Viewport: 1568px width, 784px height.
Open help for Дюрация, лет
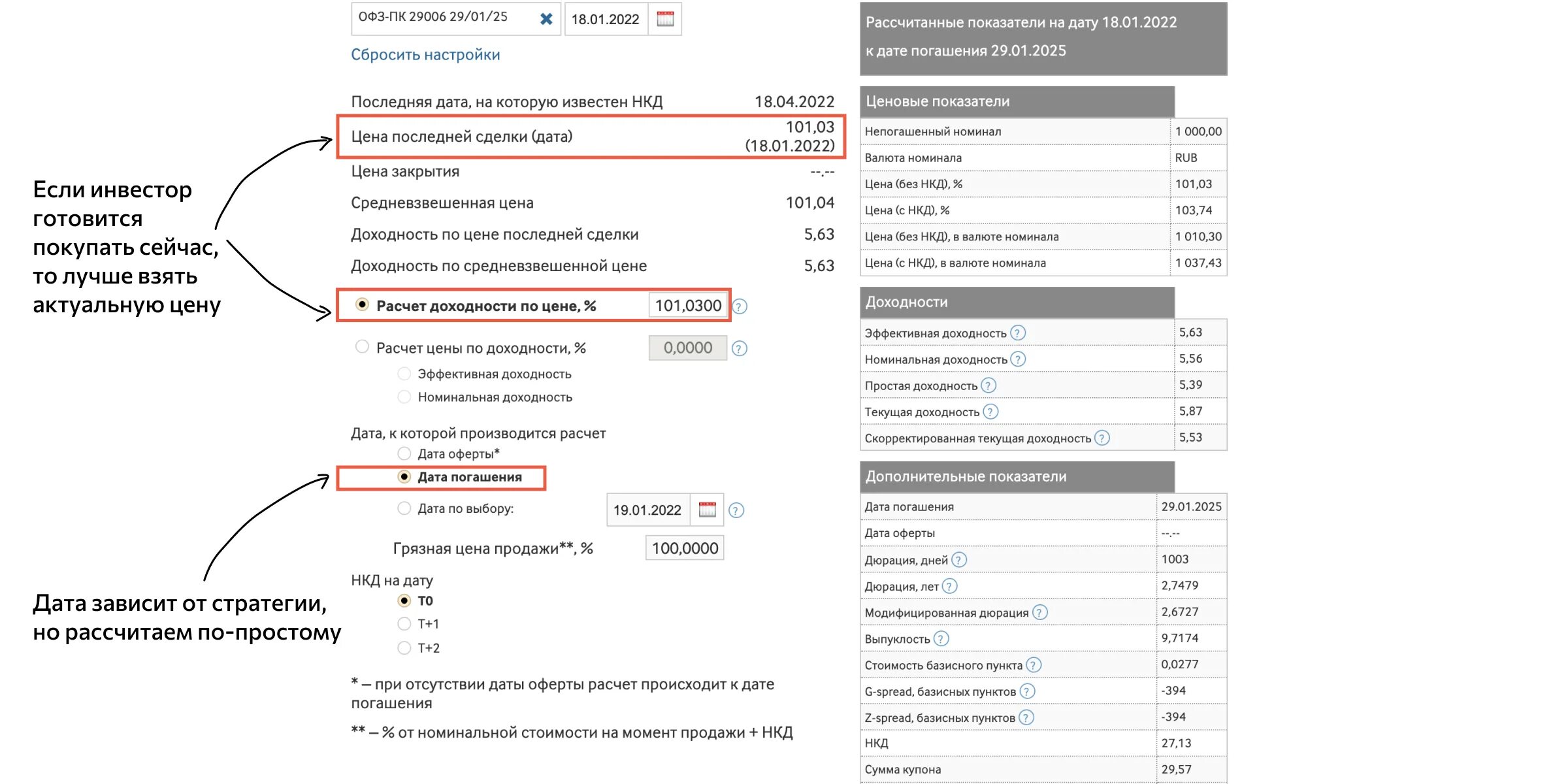click(x=950, y=586)
